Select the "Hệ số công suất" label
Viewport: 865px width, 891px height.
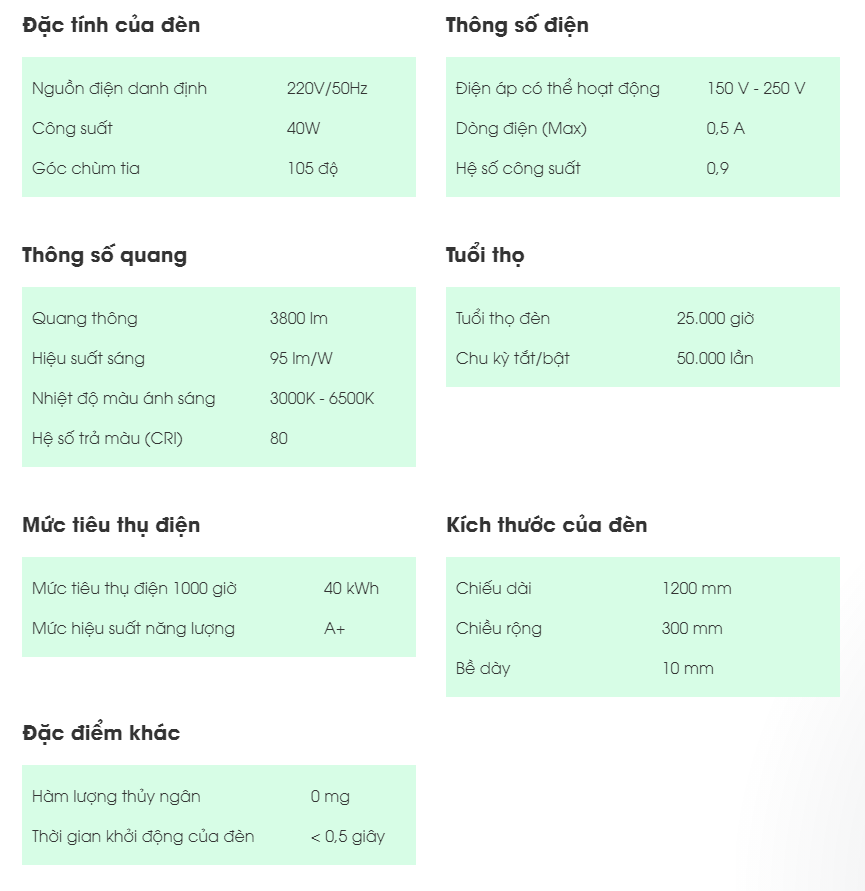[518, 169]
